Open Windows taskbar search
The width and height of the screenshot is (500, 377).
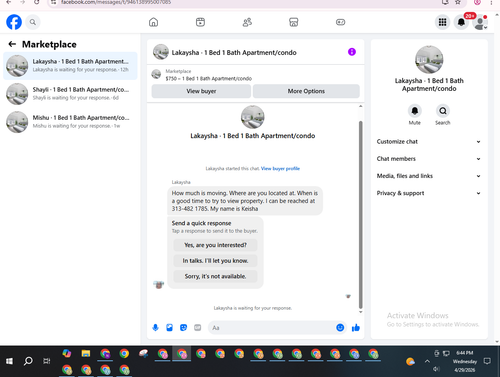[x=28, y=361]
